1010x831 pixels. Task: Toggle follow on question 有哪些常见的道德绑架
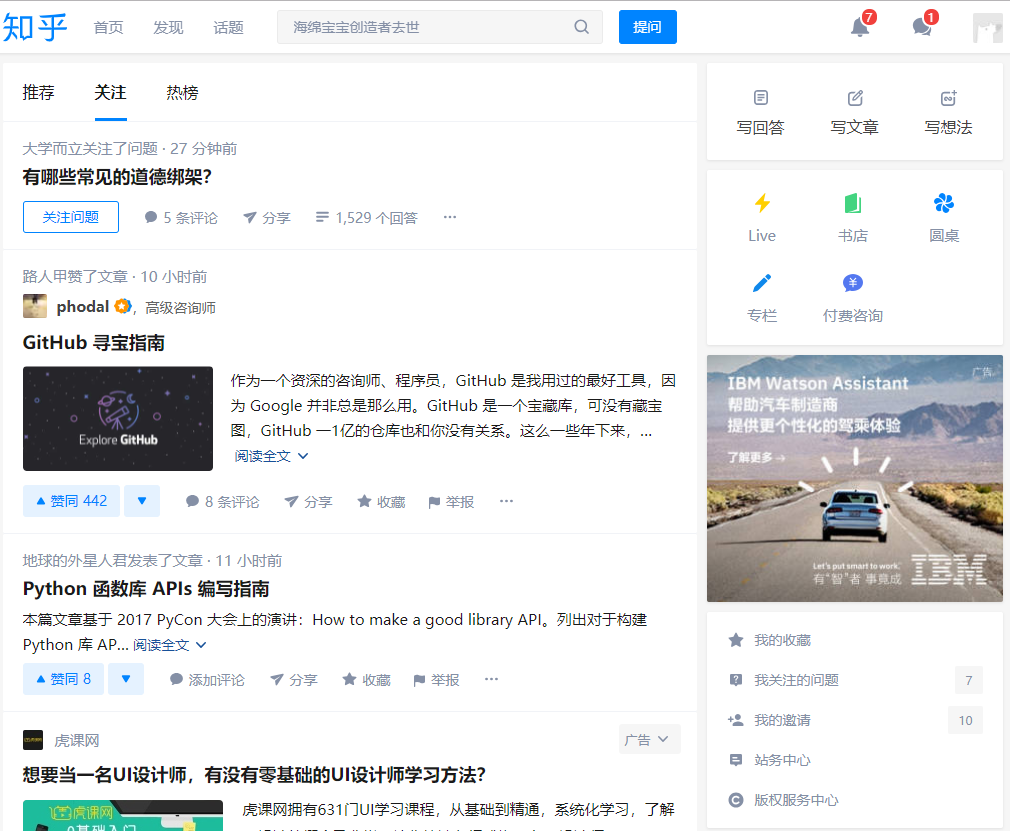click(70, 217)
